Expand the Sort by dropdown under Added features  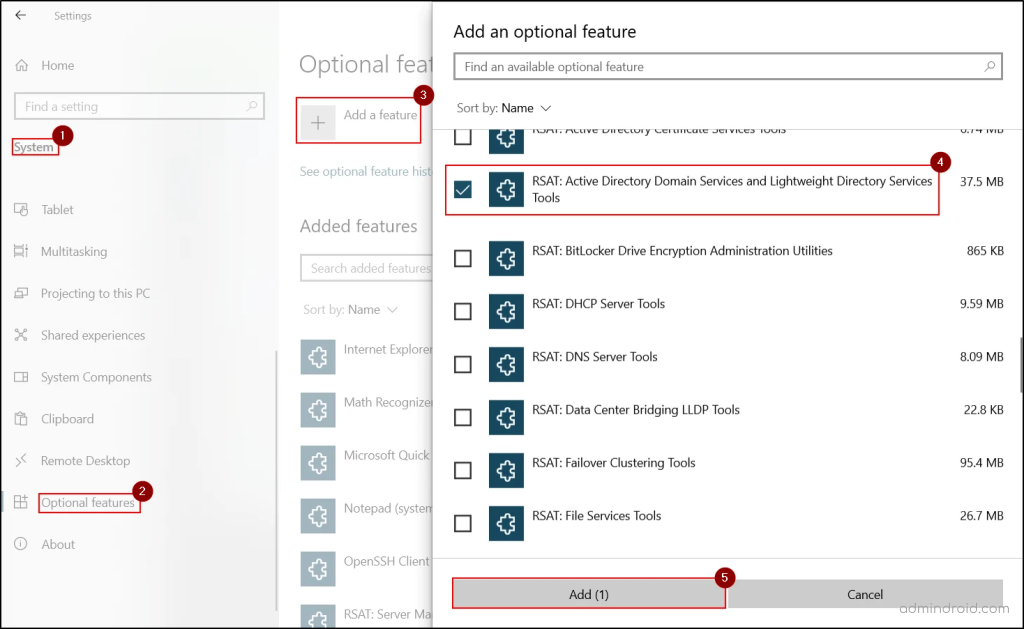(x=350, y=309)
